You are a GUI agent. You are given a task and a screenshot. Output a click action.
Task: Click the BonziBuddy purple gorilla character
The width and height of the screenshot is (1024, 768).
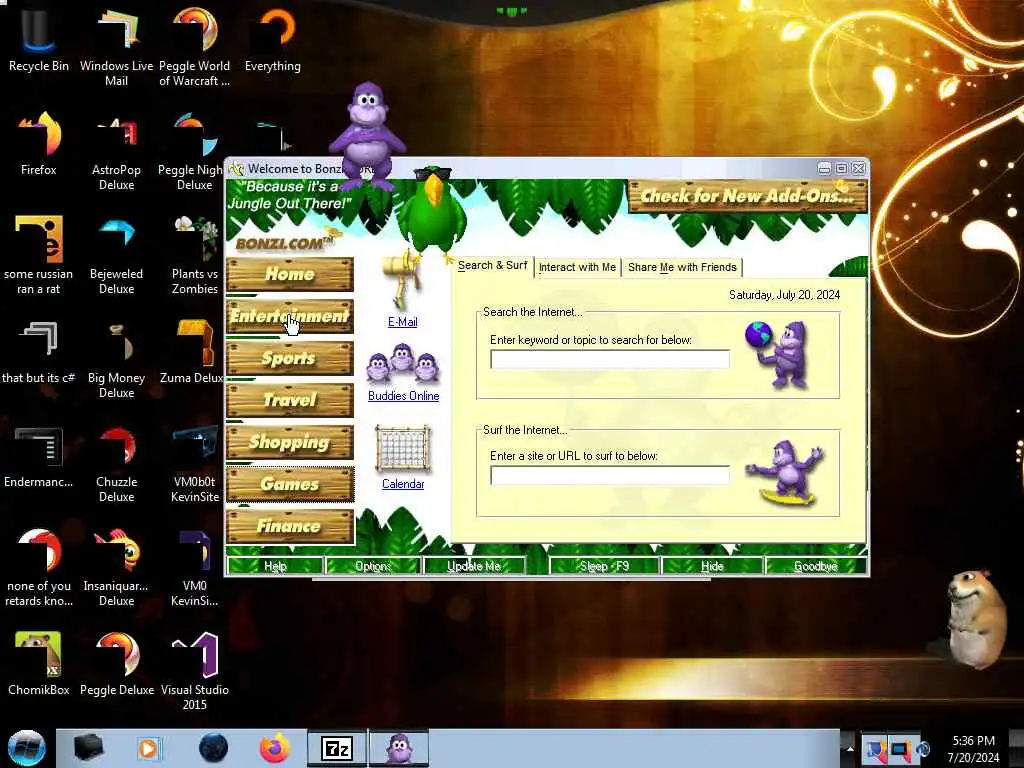pyautogui.click(x=367, y=136)
